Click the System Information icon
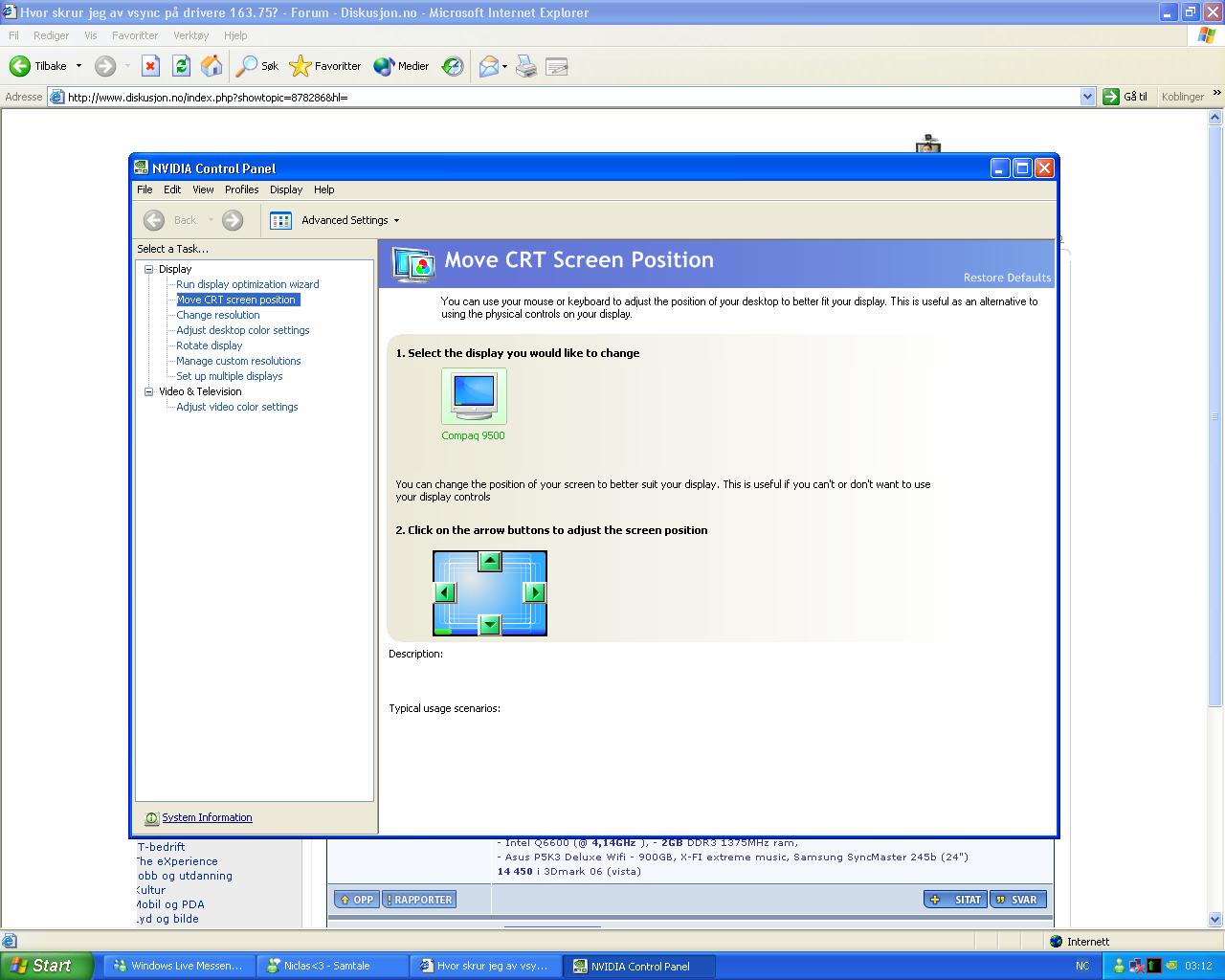The height and width of the screenshot is (980, 1225). 151,818
